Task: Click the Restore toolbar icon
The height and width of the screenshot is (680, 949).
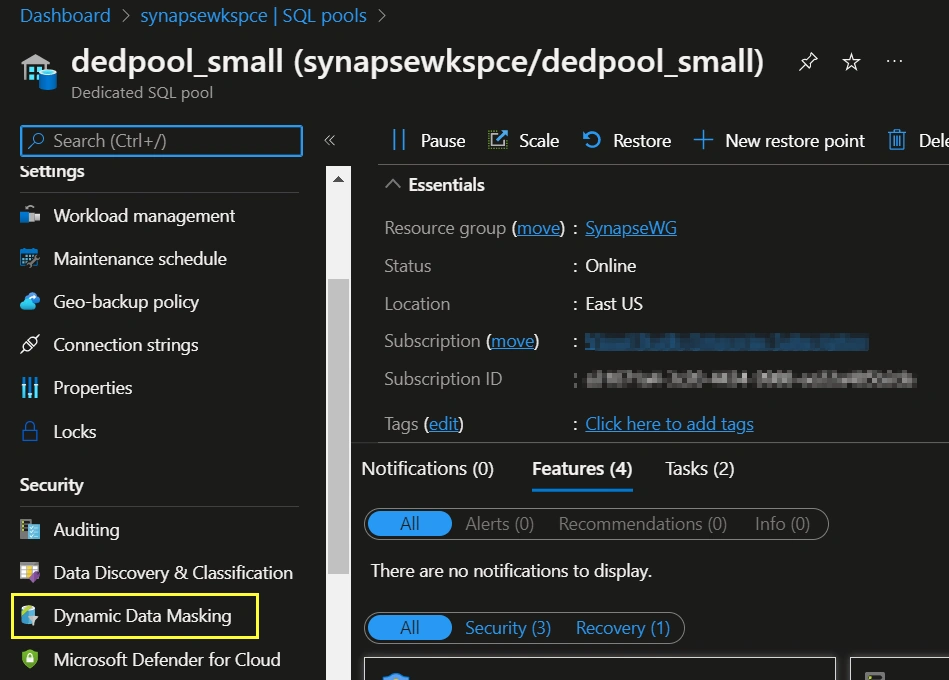Action: click(591, 140)
